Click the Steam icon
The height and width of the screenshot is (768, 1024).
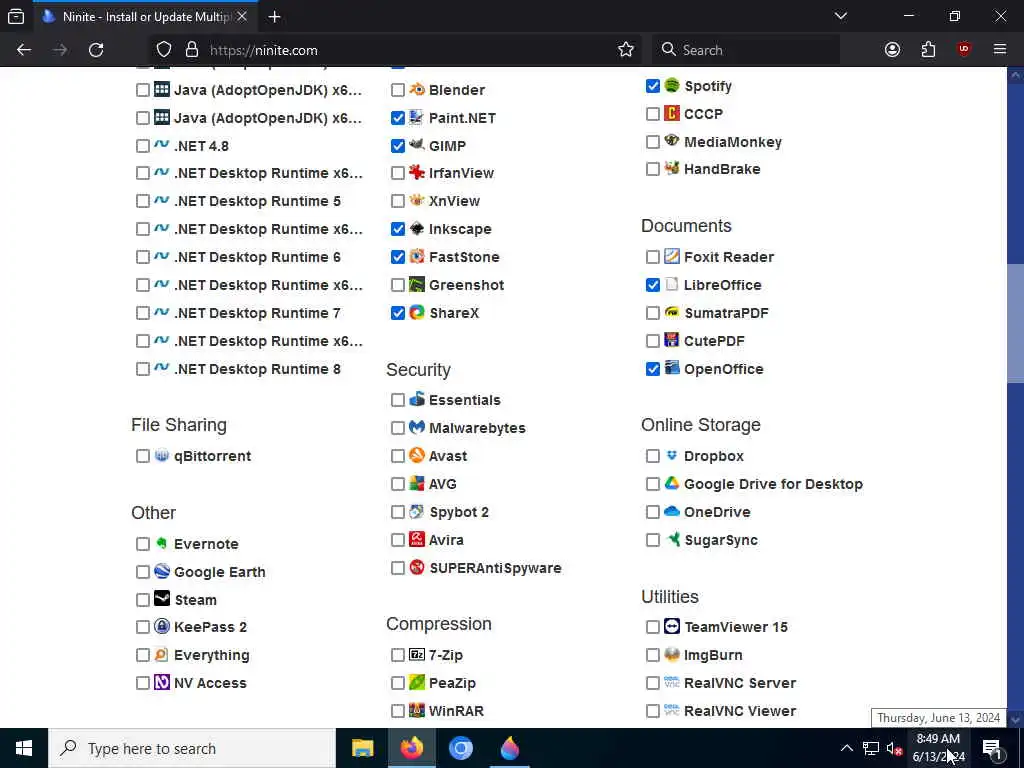[162, 599]
